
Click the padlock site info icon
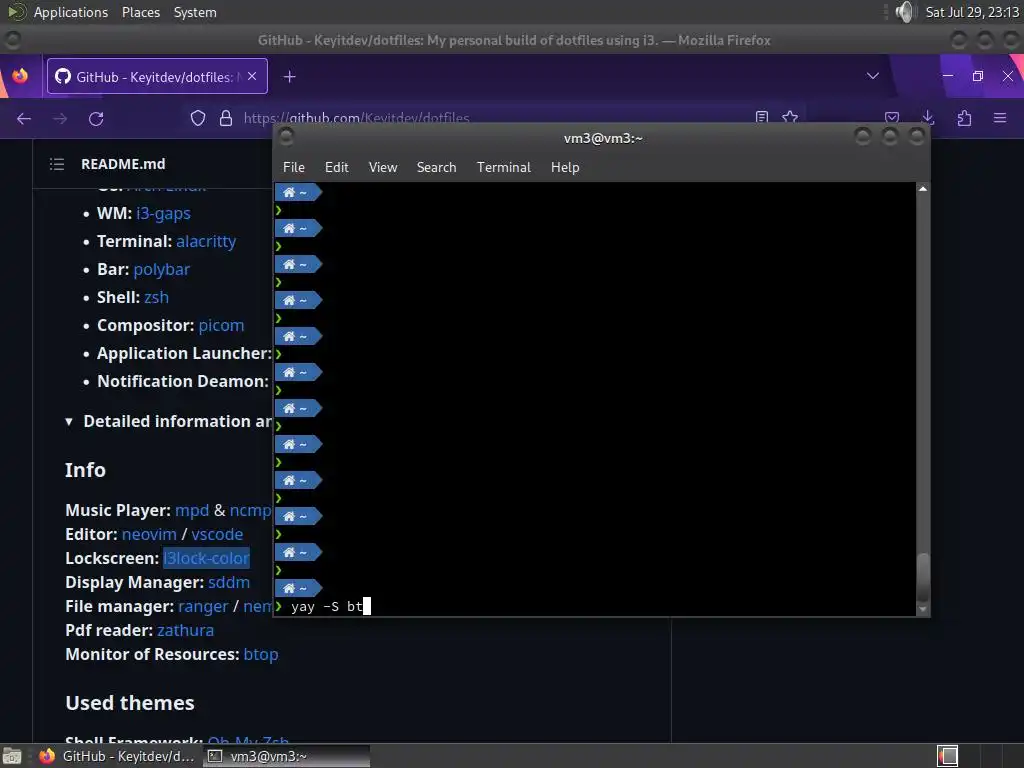226,118
